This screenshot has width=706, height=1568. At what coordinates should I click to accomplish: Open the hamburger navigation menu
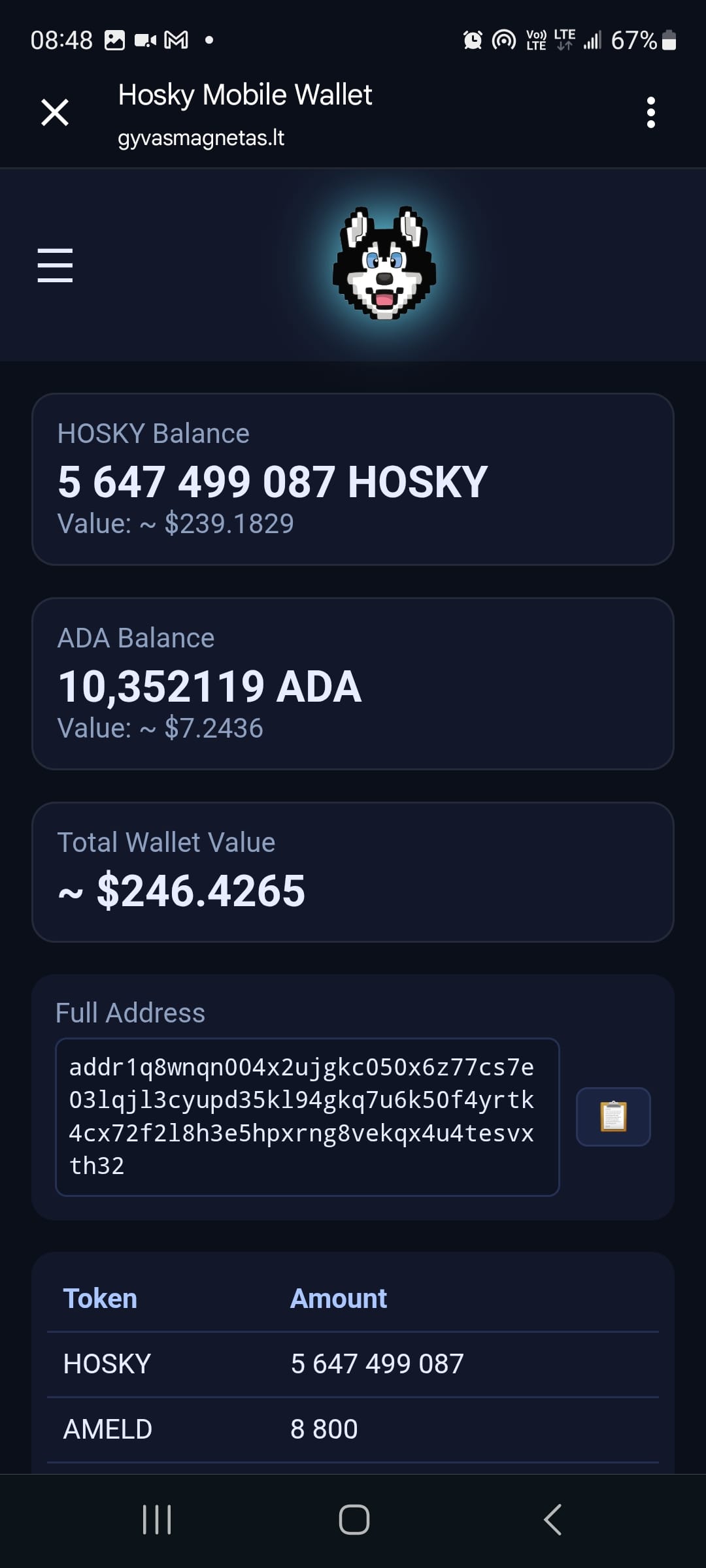coord(55,265)
